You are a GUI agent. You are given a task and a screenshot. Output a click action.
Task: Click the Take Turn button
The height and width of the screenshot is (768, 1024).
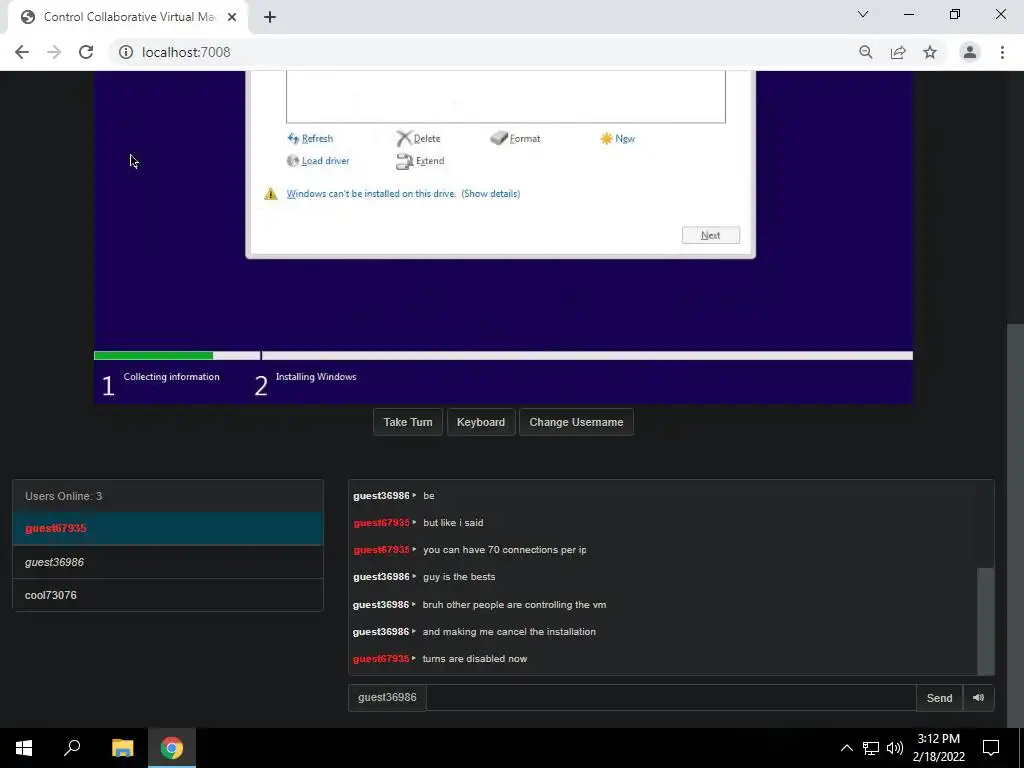[408, 423]
